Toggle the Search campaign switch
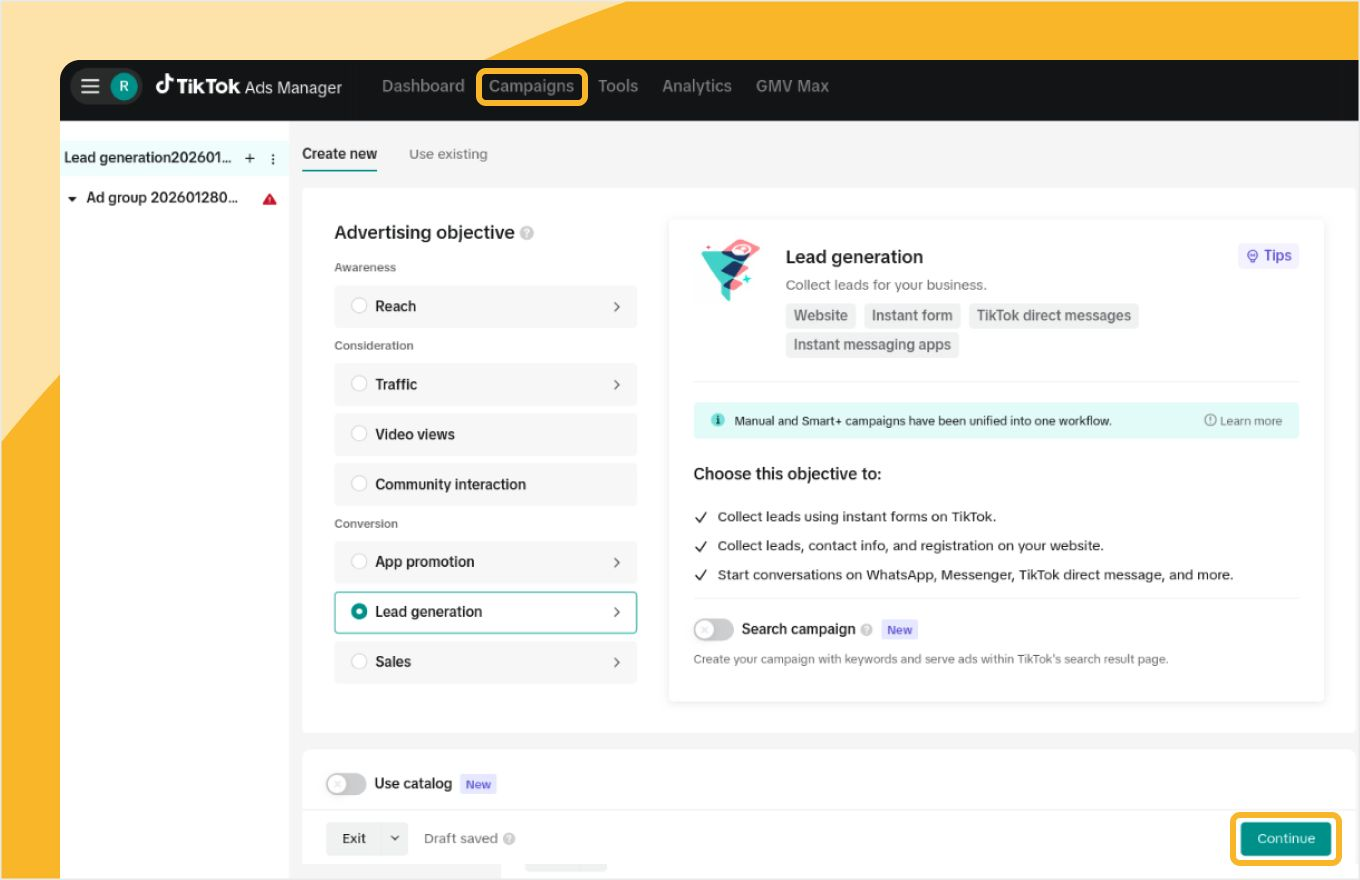The height and width of the screenshot is (880, 1360). 713,629
